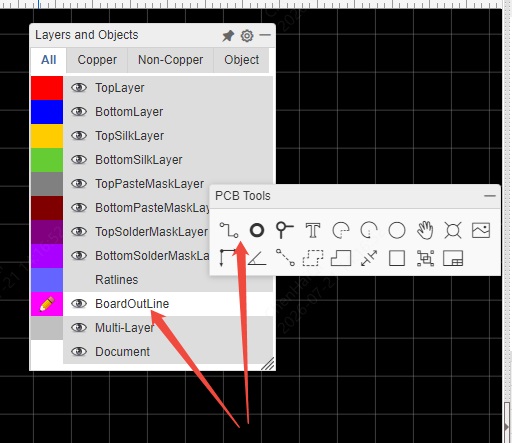Viewport: 512px width, 443px height.
Task: Toggle TopLayer visibility eye
Action: [79, 88]
